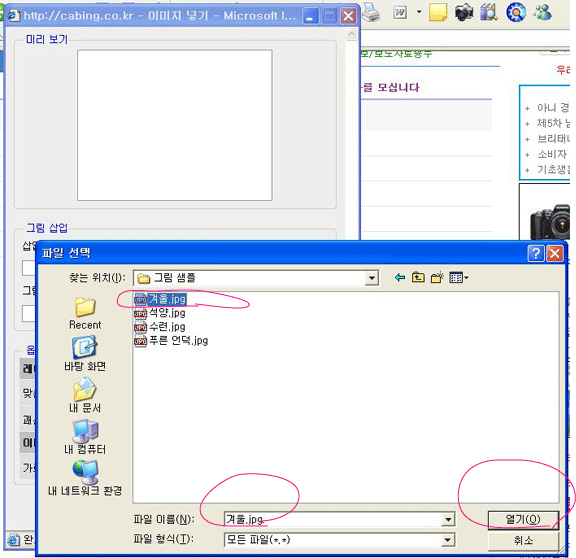The height and width of the screenshot is (558, 576).
Task: Open 내 문서 in places bar
Action: [x=85, y=395]
